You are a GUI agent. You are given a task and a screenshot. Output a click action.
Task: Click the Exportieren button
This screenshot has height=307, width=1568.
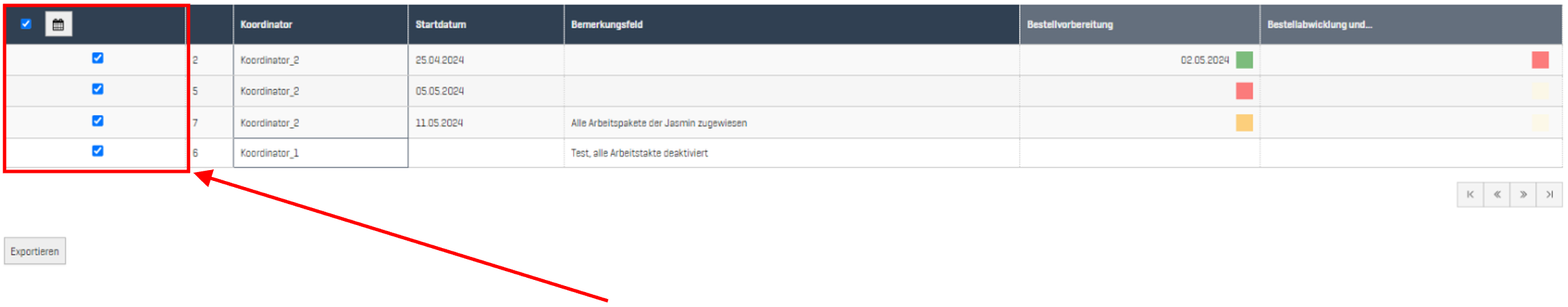pyautogui.click(x=35, y=251)
